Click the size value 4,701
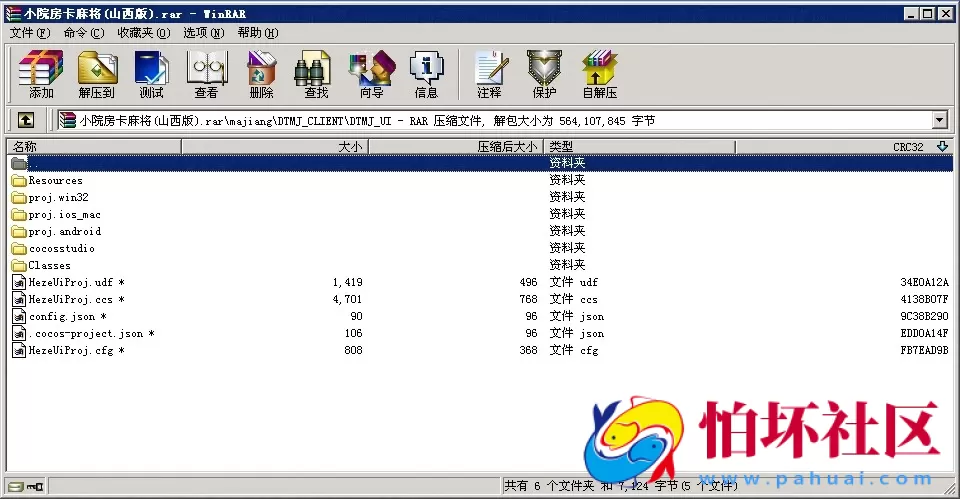Image resolution: width=960 pixels, height=499 pixels. (x=347, y=299)
